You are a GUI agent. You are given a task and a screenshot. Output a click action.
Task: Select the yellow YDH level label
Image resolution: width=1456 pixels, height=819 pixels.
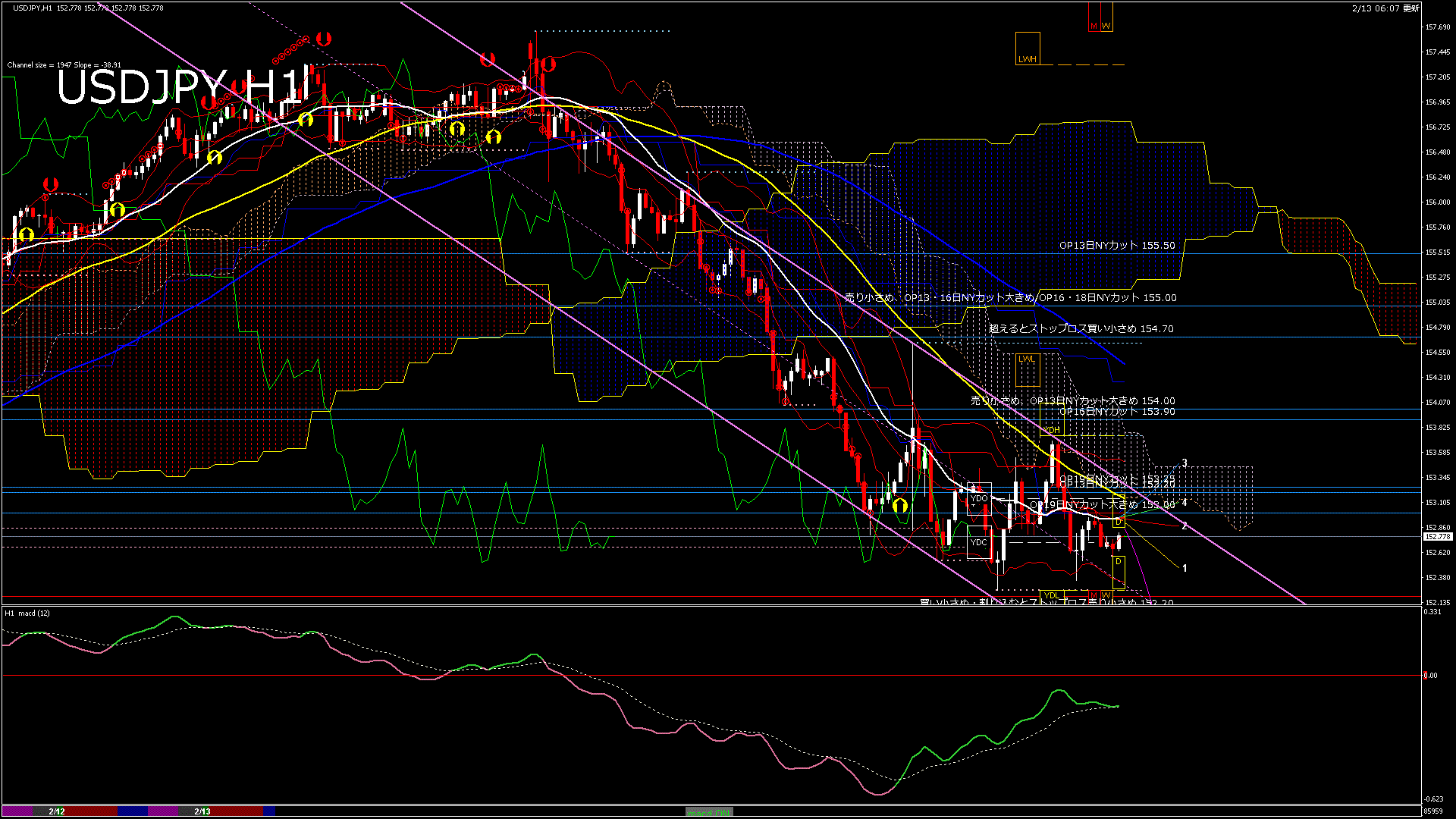pyautogui.click(x=1052, y=430)
